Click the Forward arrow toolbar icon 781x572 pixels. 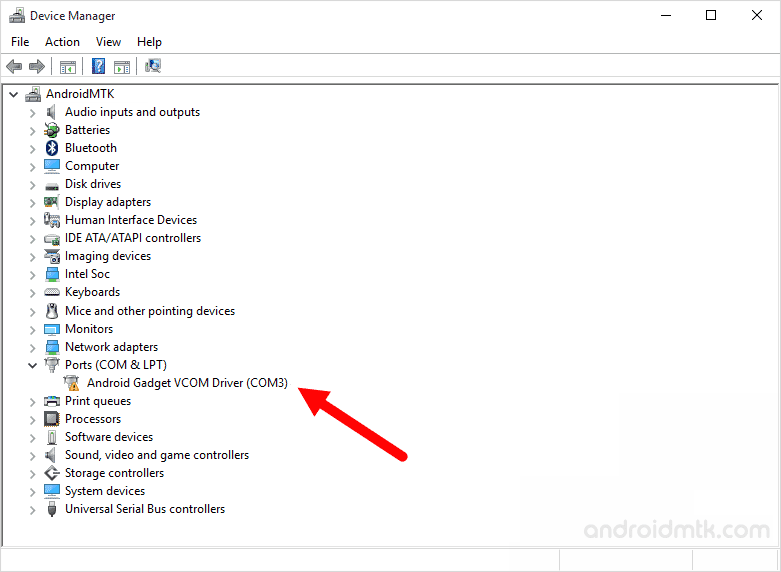point(37,66)
